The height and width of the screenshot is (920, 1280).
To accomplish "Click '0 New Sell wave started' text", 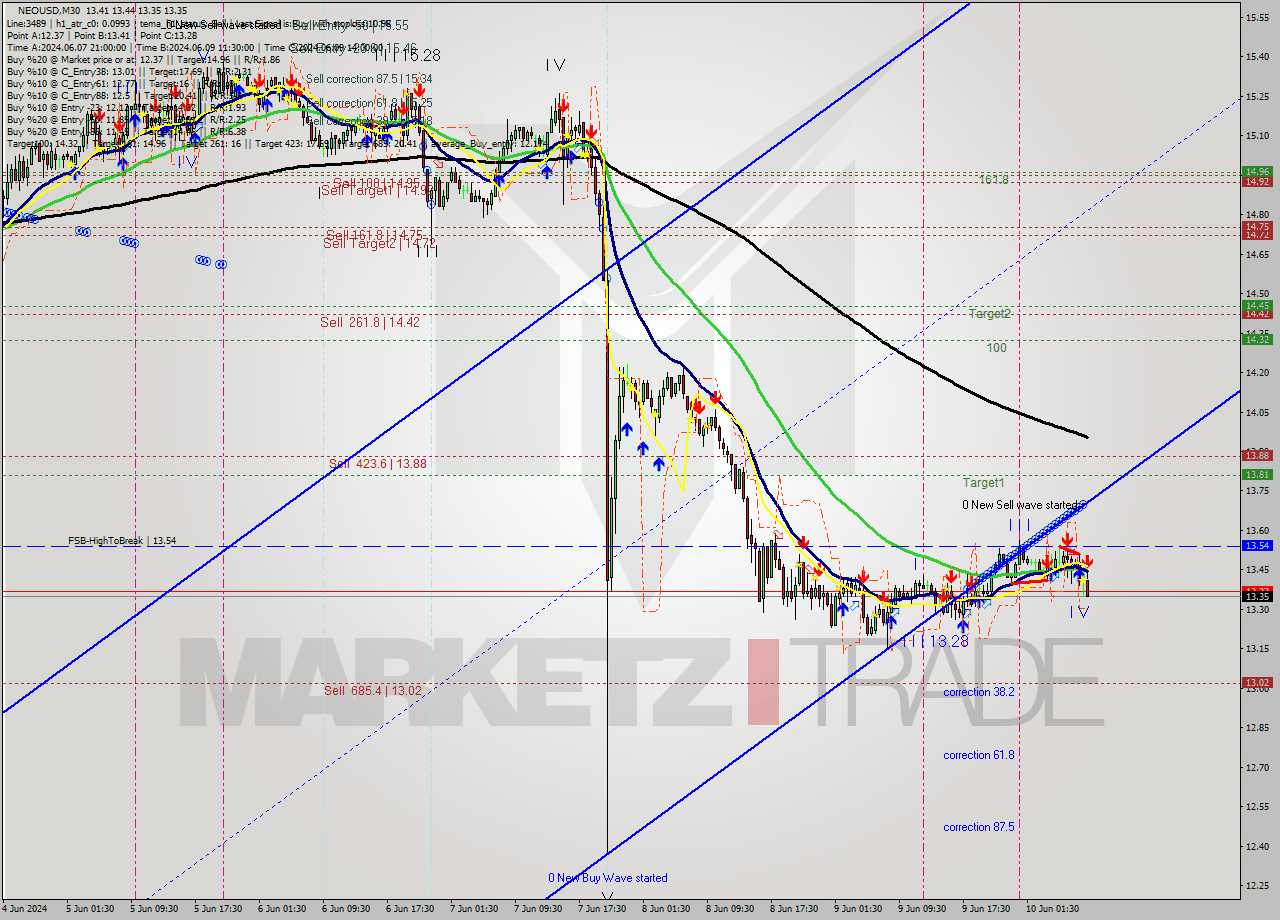I will pyautogui.click(x=1020, y=505).
